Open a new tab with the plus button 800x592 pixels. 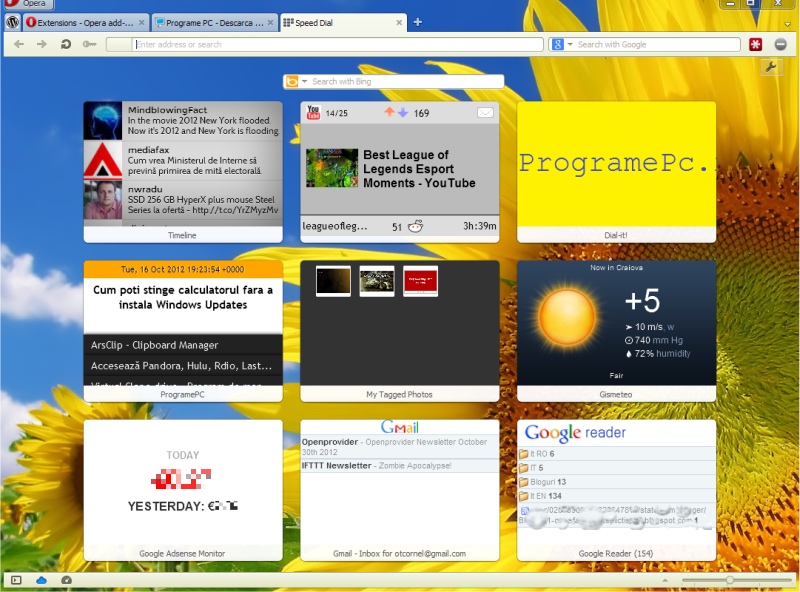pyautogui.click(x=417, y=22)
